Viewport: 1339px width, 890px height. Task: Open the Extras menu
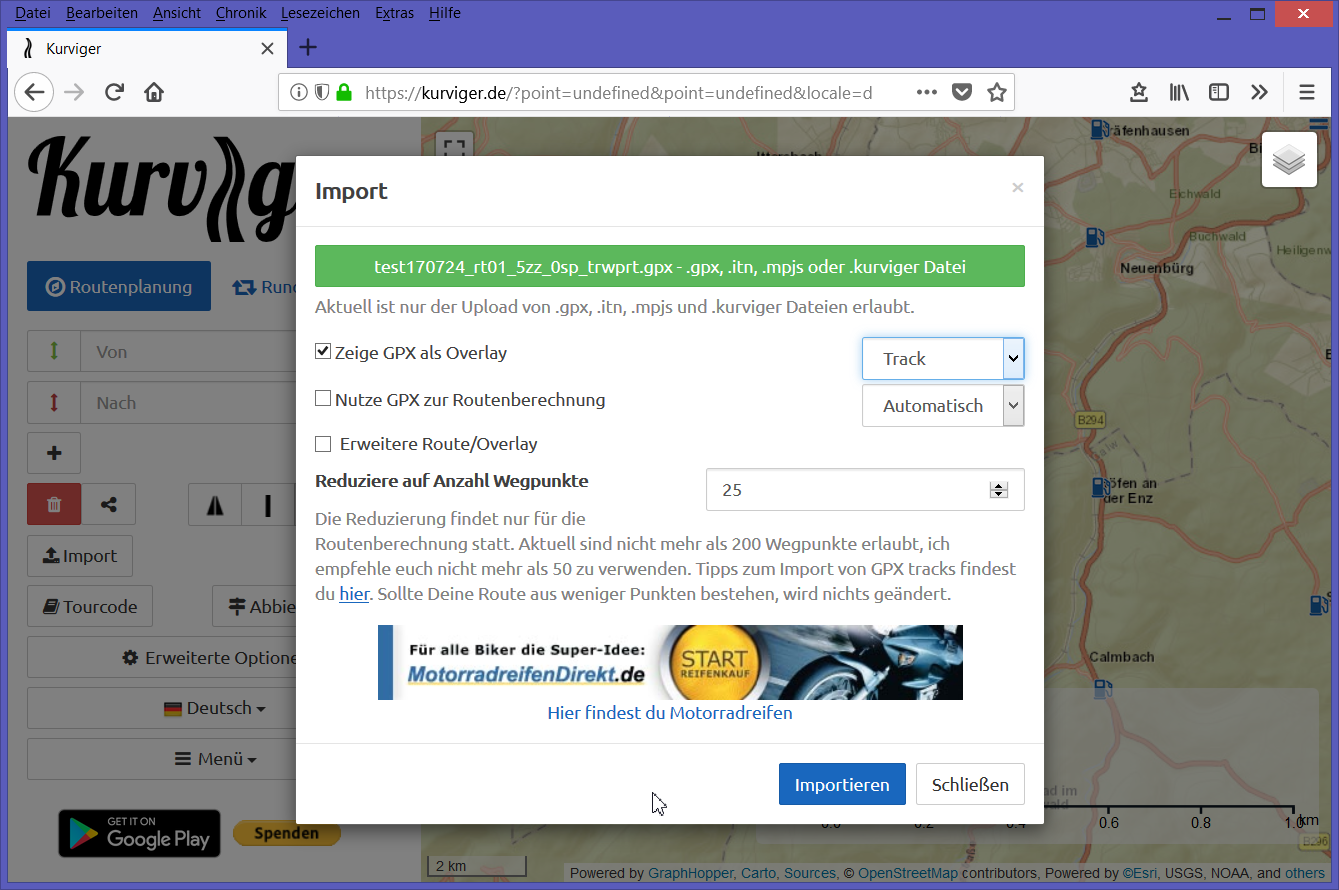(394, 13)
